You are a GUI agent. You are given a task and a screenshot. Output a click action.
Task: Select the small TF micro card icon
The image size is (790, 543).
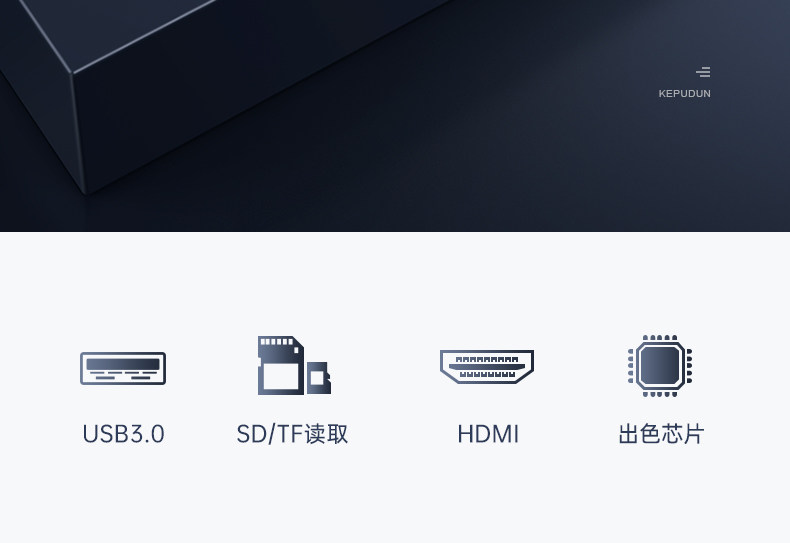coord(318,378)
